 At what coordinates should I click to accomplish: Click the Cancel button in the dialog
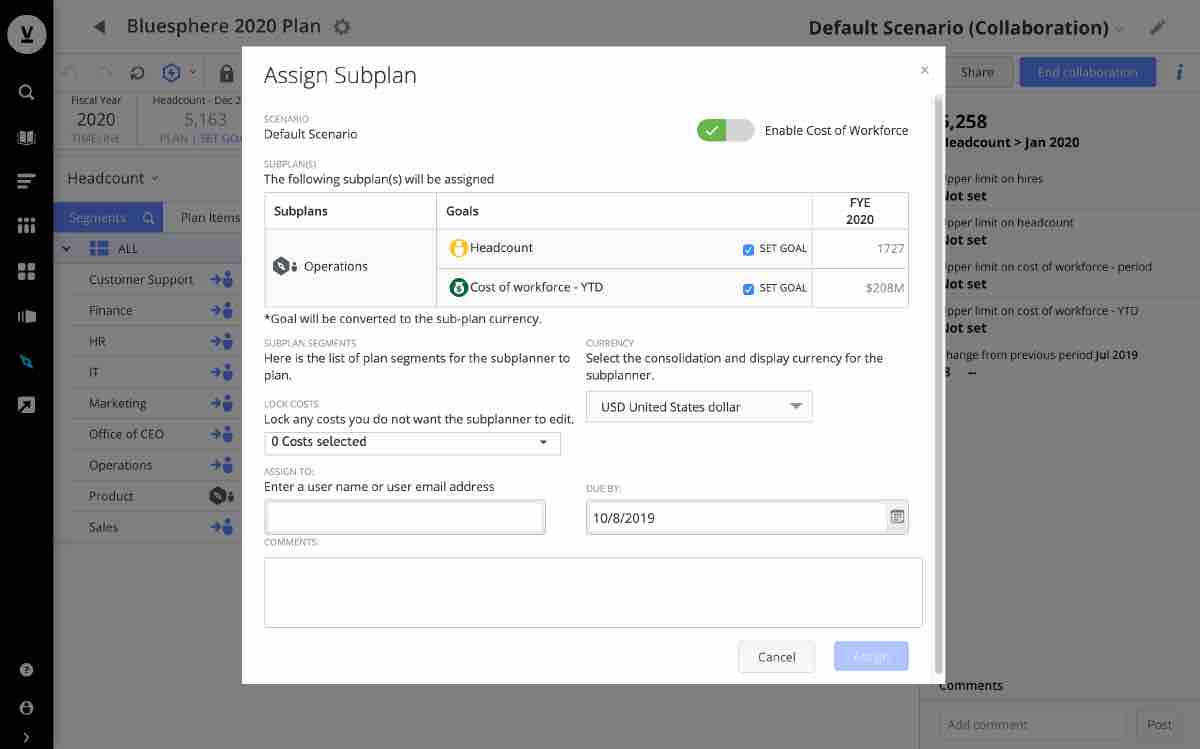pos(776,657)
